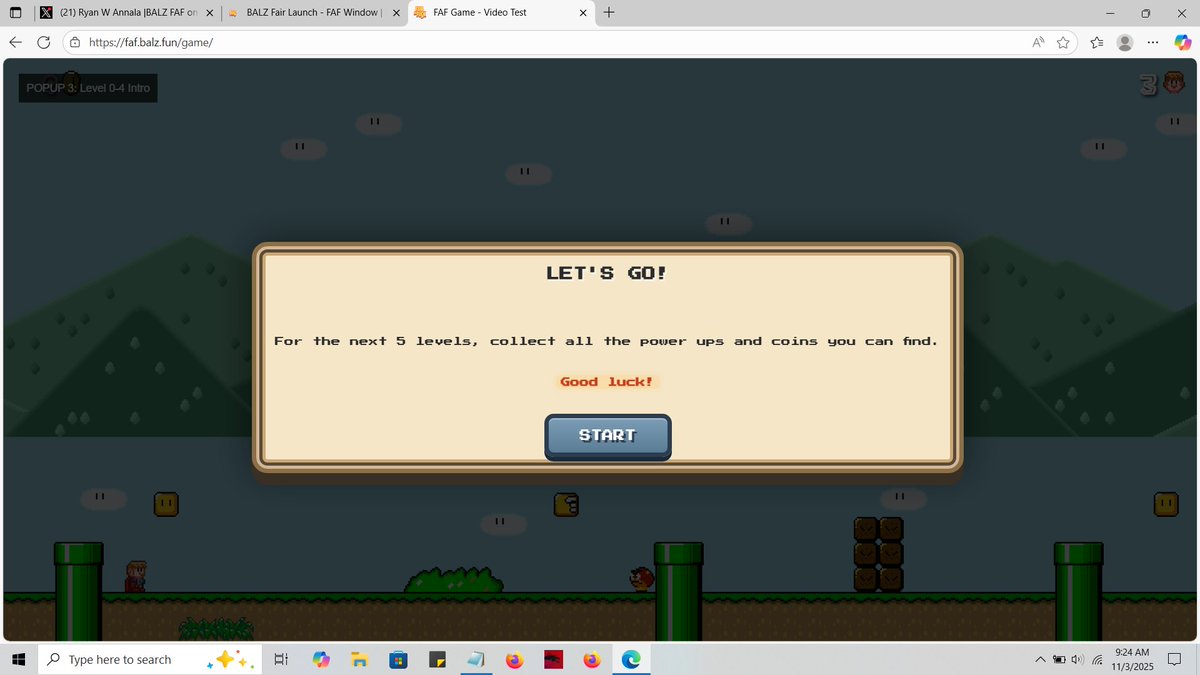The width and height of the screenshot is (1200, 675).
Task: Open the volume tray icon
Action: [x=1077, y=659]
